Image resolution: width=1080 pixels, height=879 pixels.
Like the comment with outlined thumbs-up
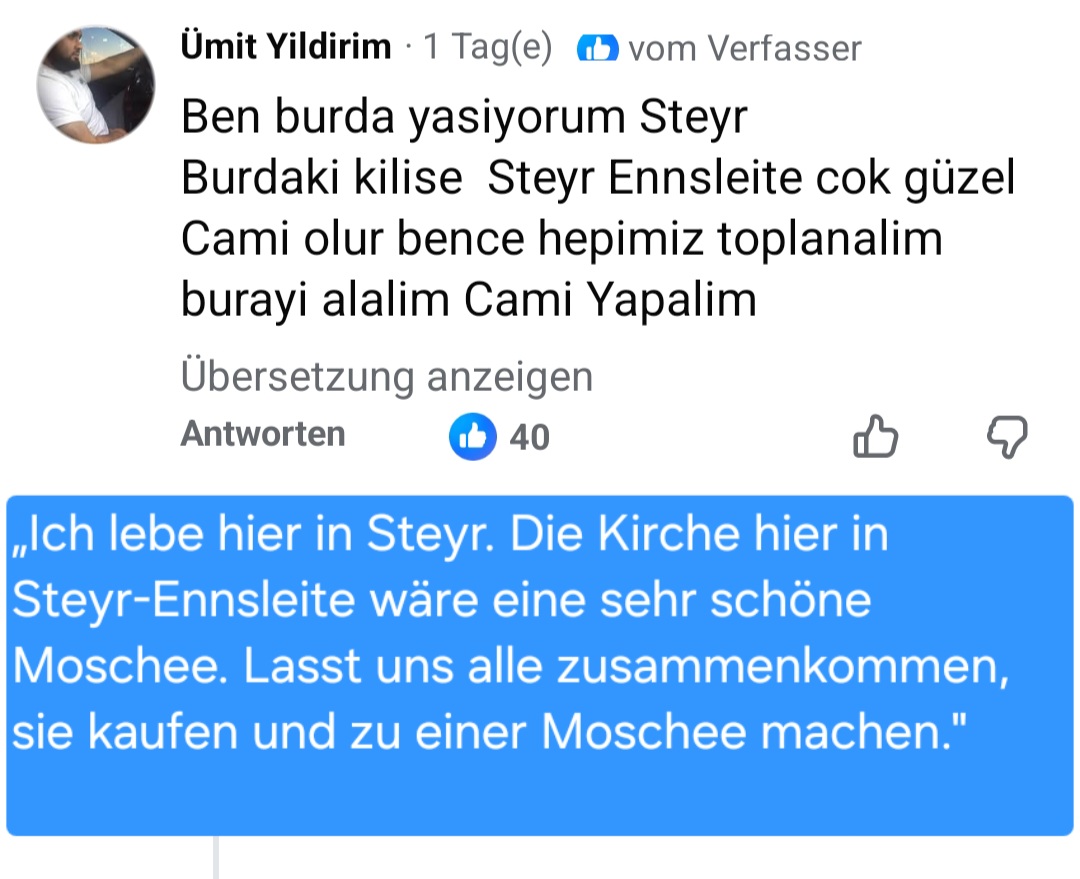click(x=875, y=437)
